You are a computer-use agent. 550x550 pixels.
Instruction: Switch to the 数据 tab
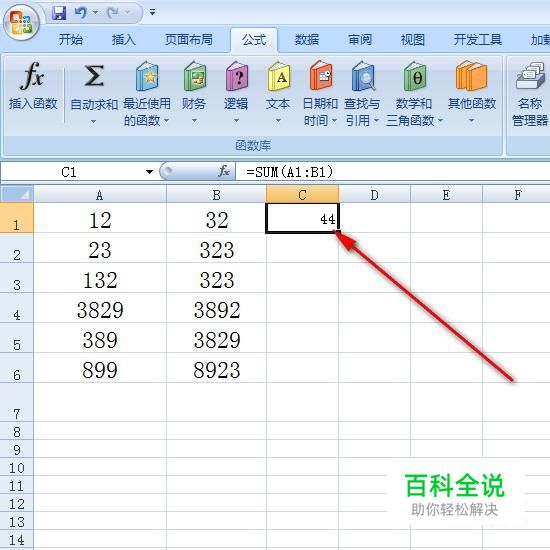(307, 40)
